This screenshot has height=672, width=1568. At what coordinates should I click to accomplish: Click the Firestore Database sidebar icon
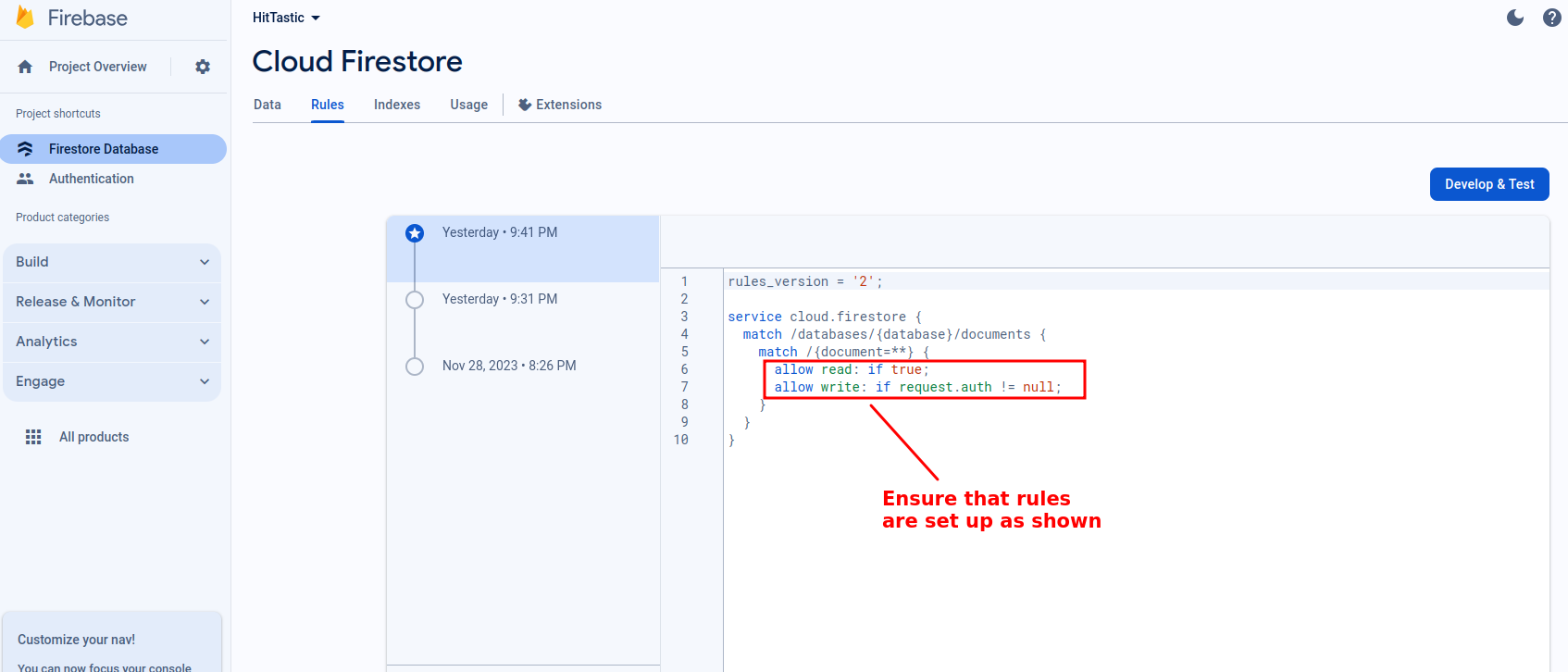[25, 149]
